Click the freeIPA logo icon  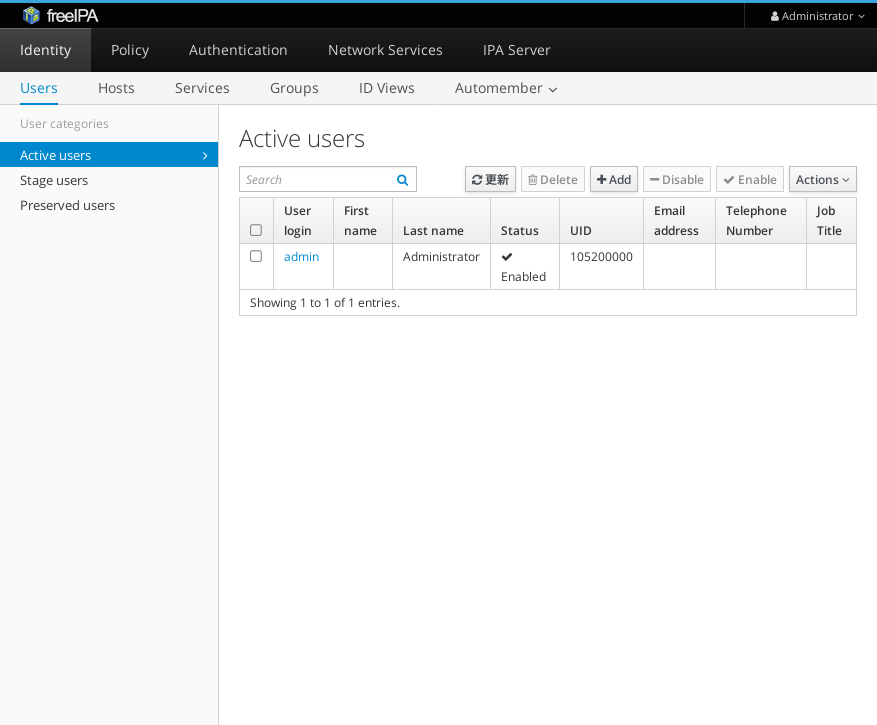[x=31, y=15]
